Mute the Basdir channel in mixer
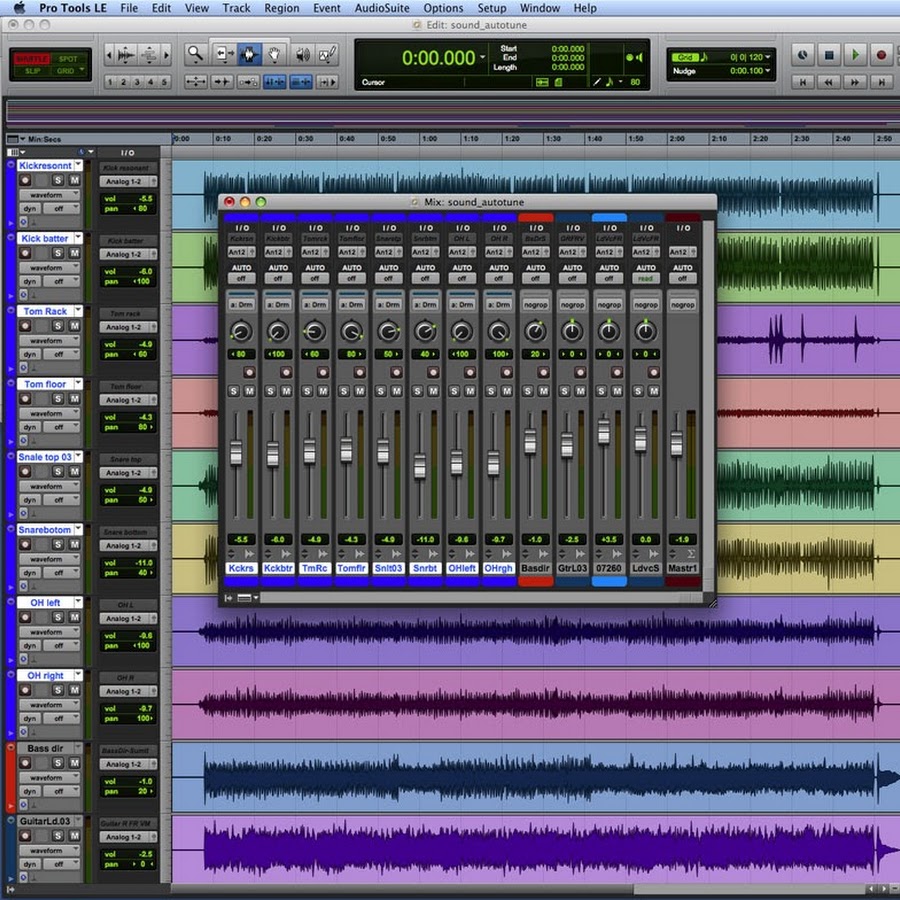Viewport: 900px width, 900px height. 544,390
